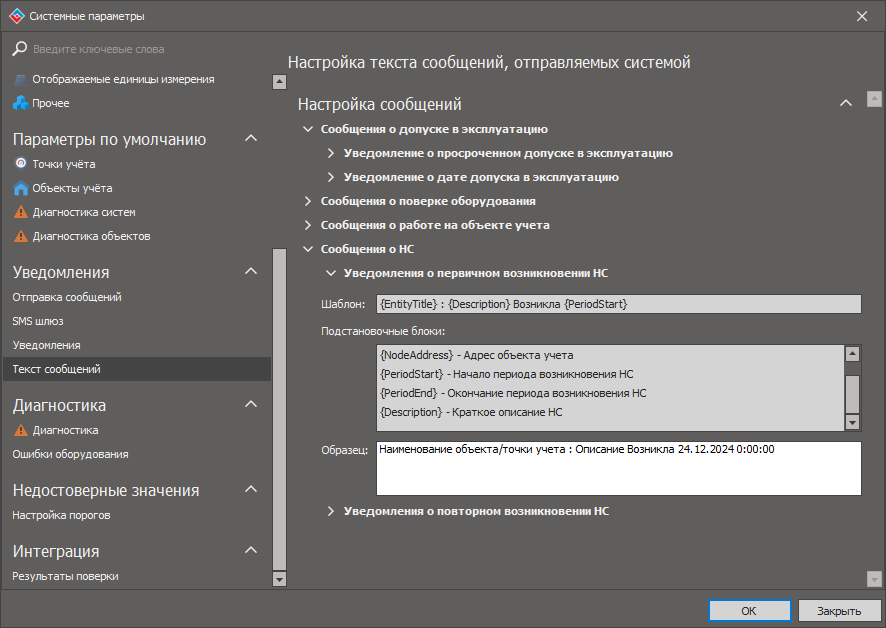Expand Сообщения о работе на объекте учета

point(308,225)
